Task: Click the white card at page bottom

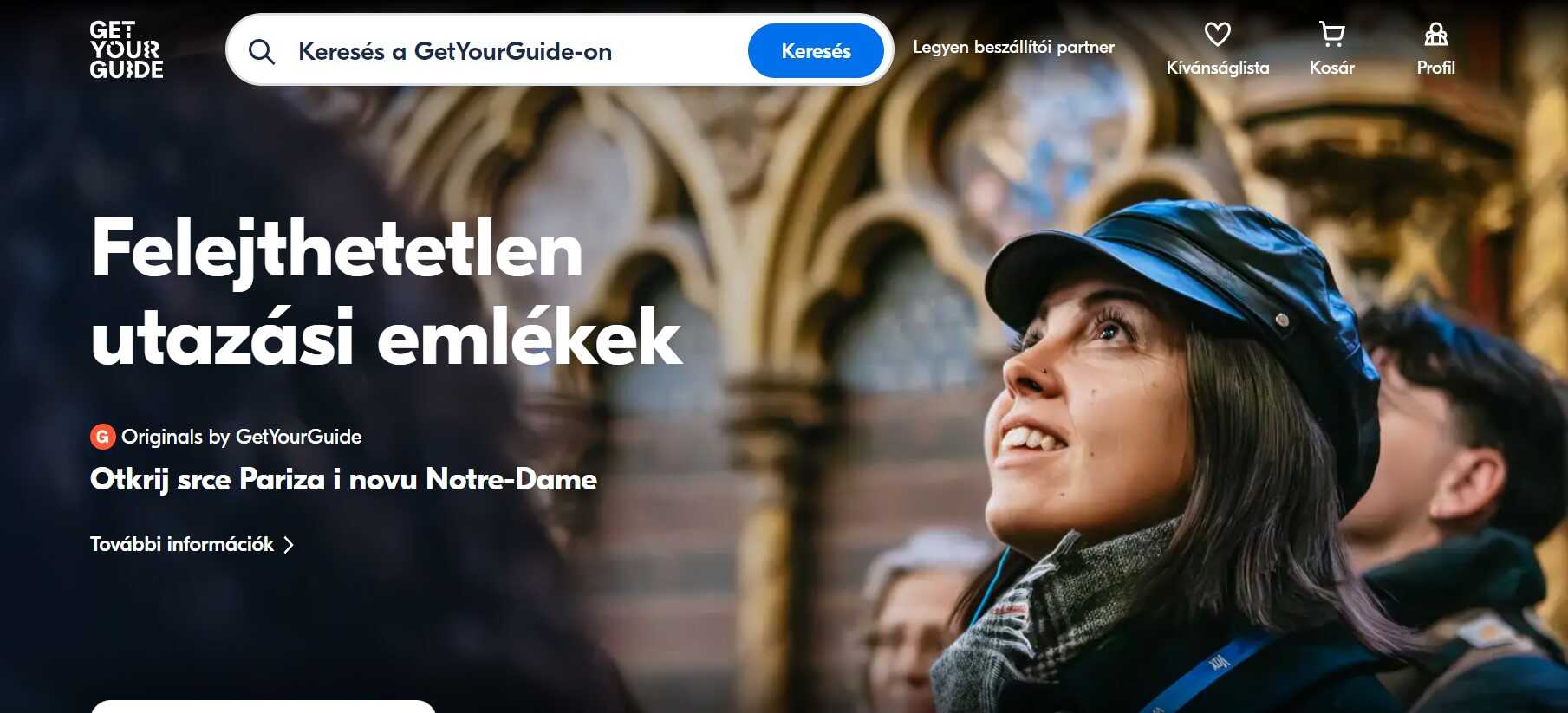Action: pos(264,706)
